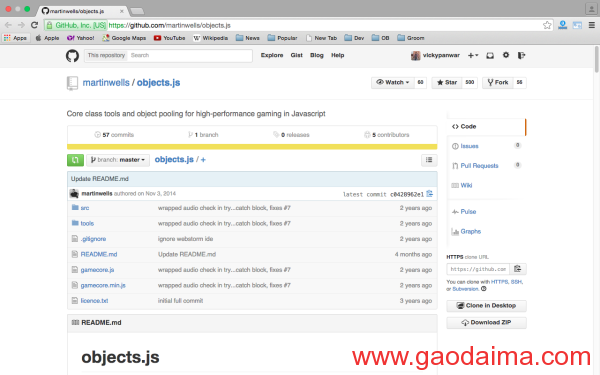Click the GitHub octocat logo

[x=72, y=55]
